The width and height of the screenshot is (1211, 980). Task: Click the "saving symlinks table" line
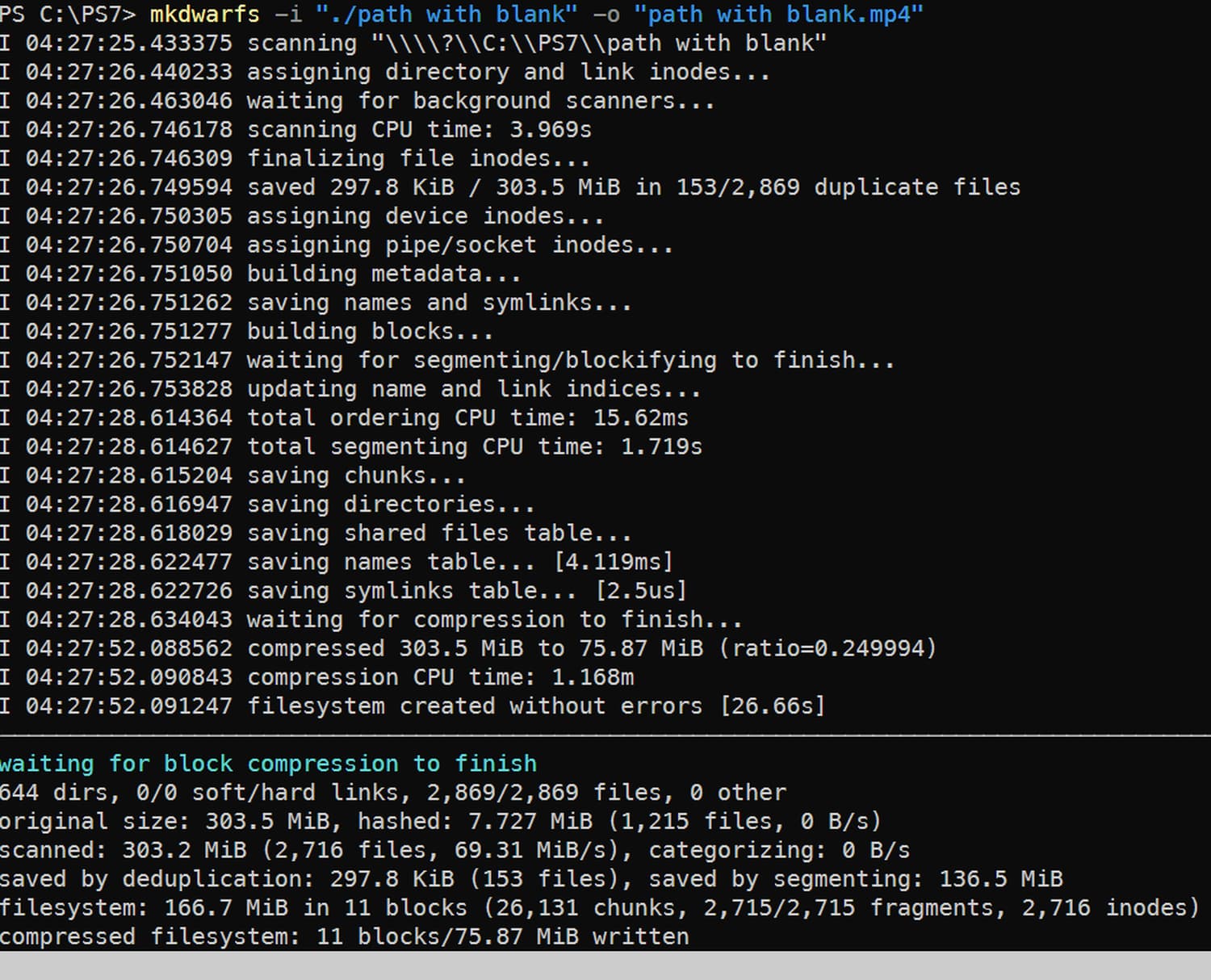coord(466,590)
